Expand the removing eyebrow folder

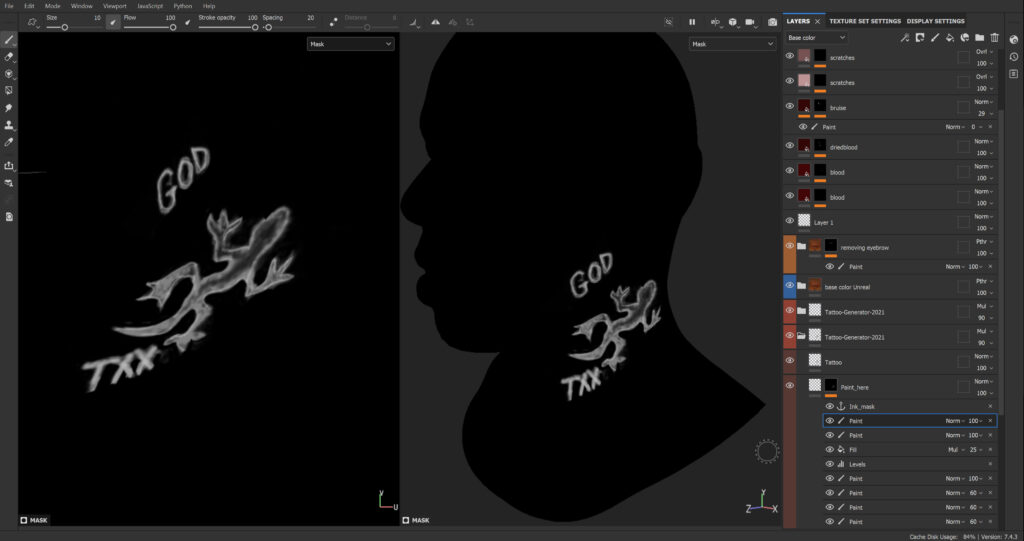point(801,246)
